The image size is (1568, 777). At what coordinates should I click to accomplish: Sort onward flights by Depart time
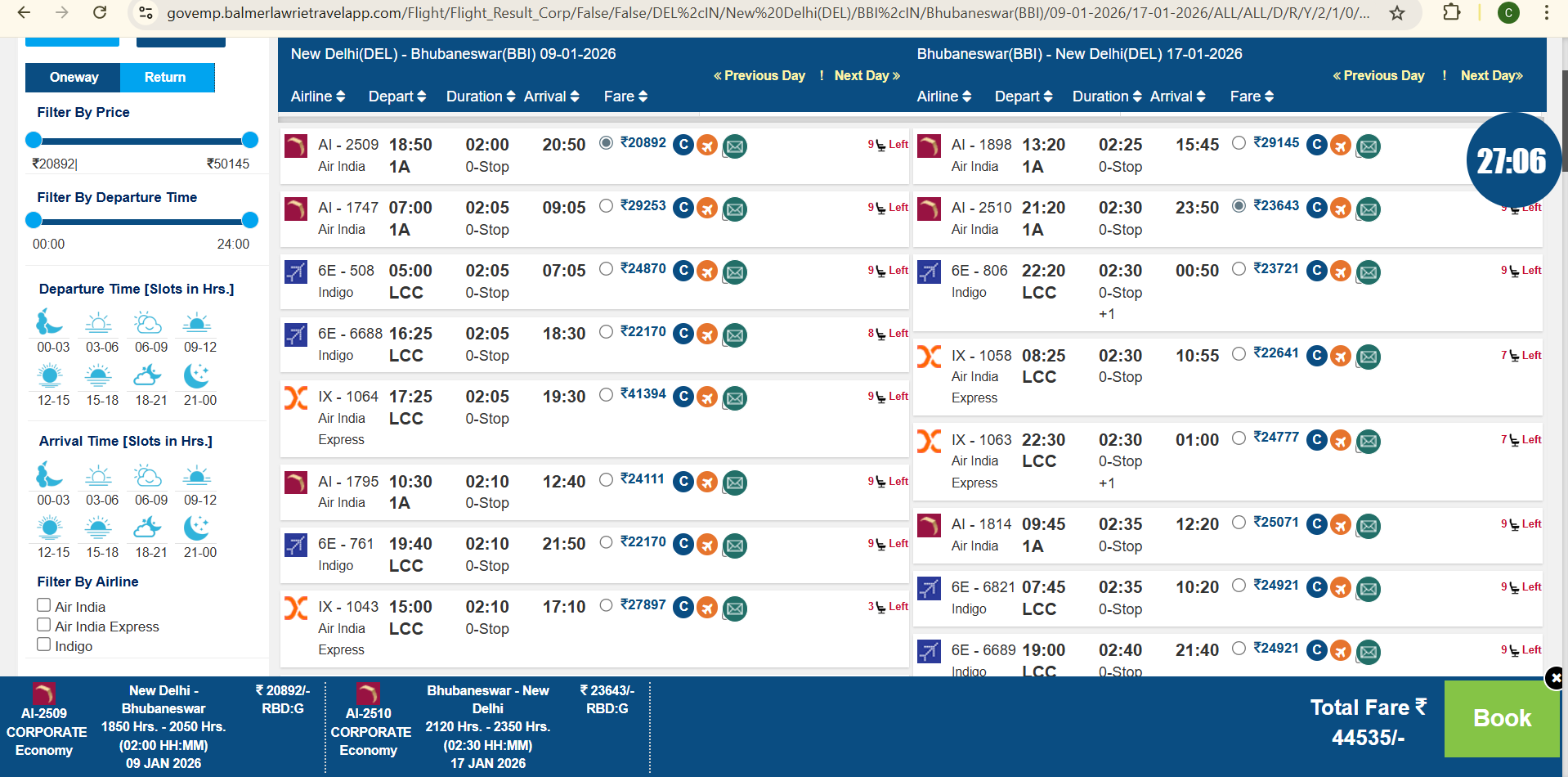(x=397, y=97)
